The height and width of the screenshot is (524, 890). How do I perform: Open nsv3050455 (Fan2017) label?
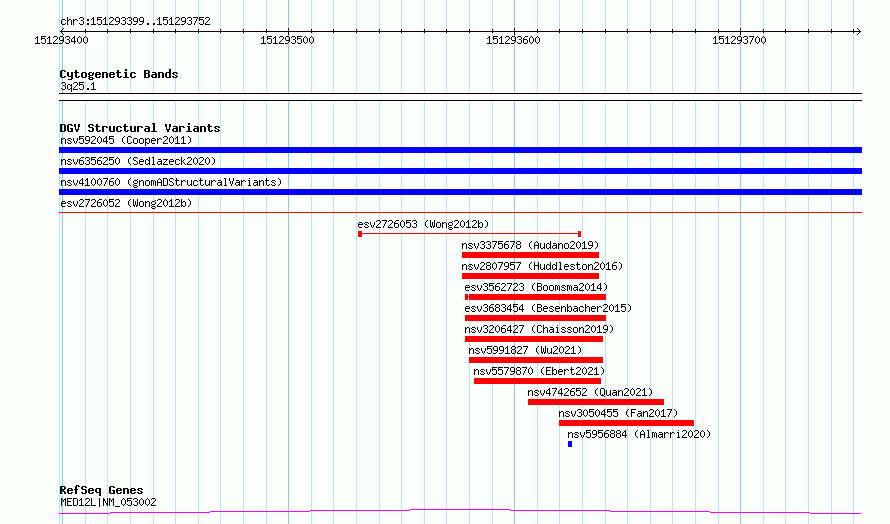(618, 413)
